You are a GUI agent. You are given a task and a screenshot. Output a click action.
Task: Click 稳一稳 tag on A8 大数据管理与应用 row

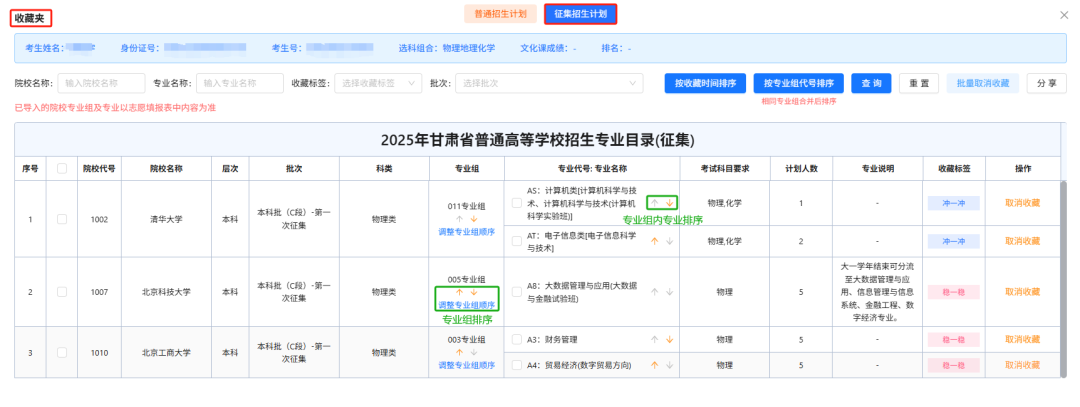click(953, 292)
